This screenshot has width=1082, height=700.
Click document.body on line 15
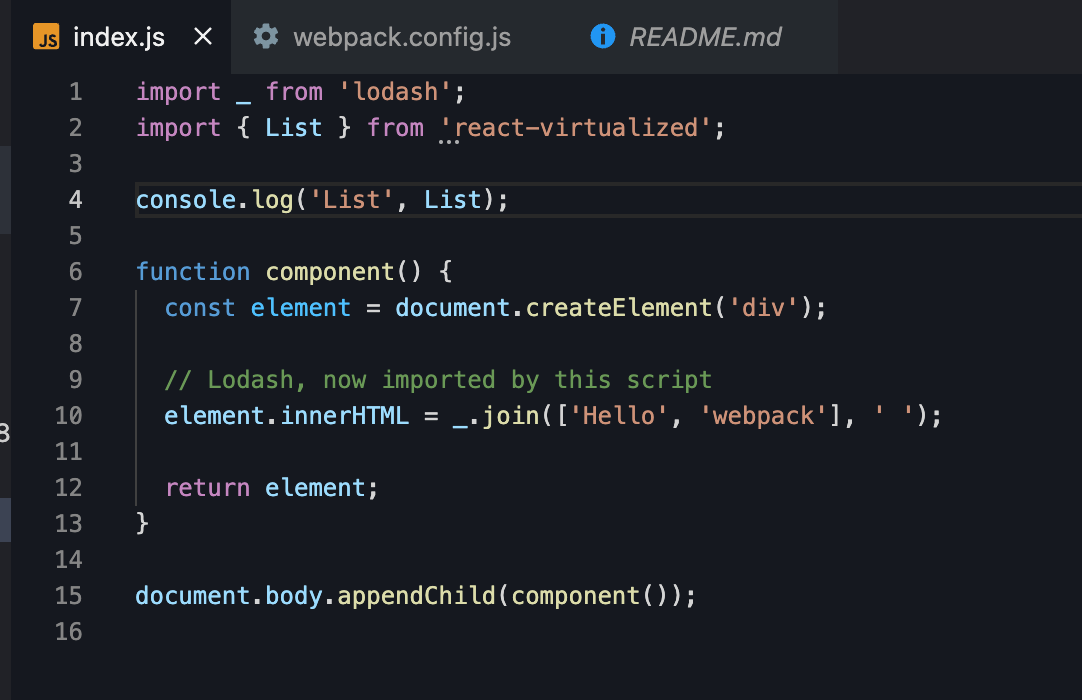click(x=228, y=596)
